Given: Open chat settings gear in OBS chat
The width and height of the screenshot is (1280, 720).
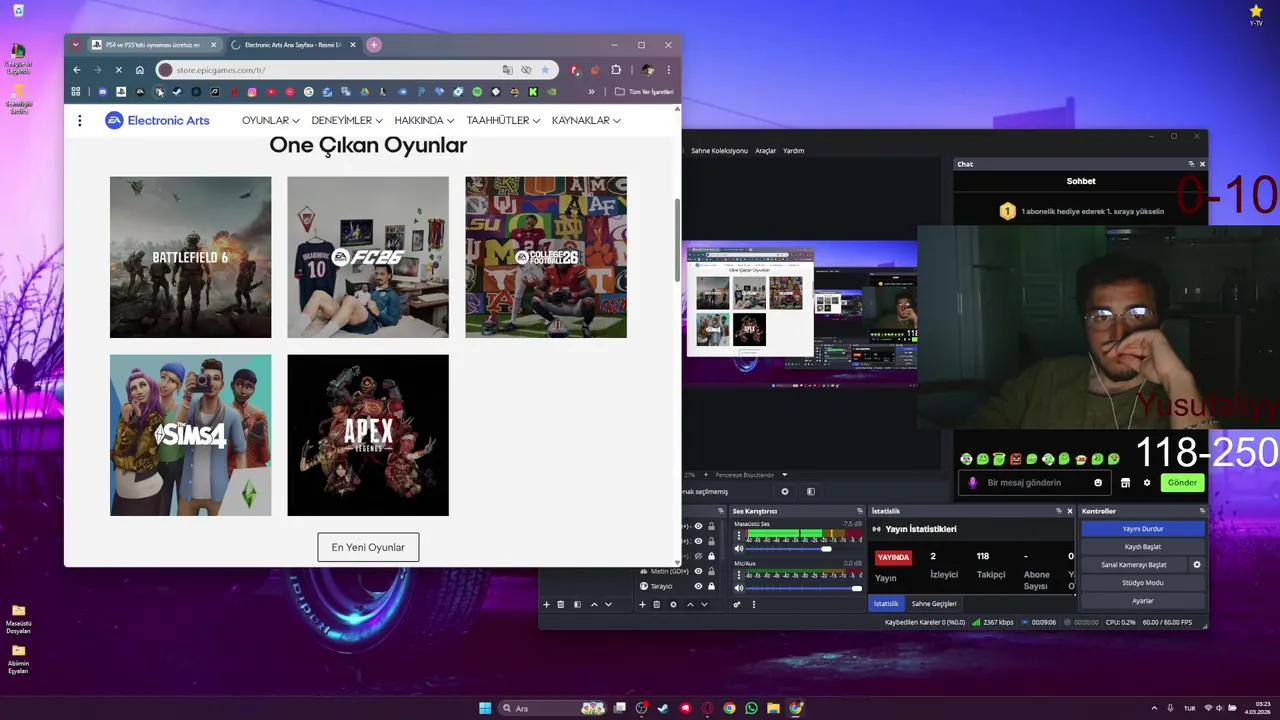Looking at the screenshot, I should pos(1147,482).
